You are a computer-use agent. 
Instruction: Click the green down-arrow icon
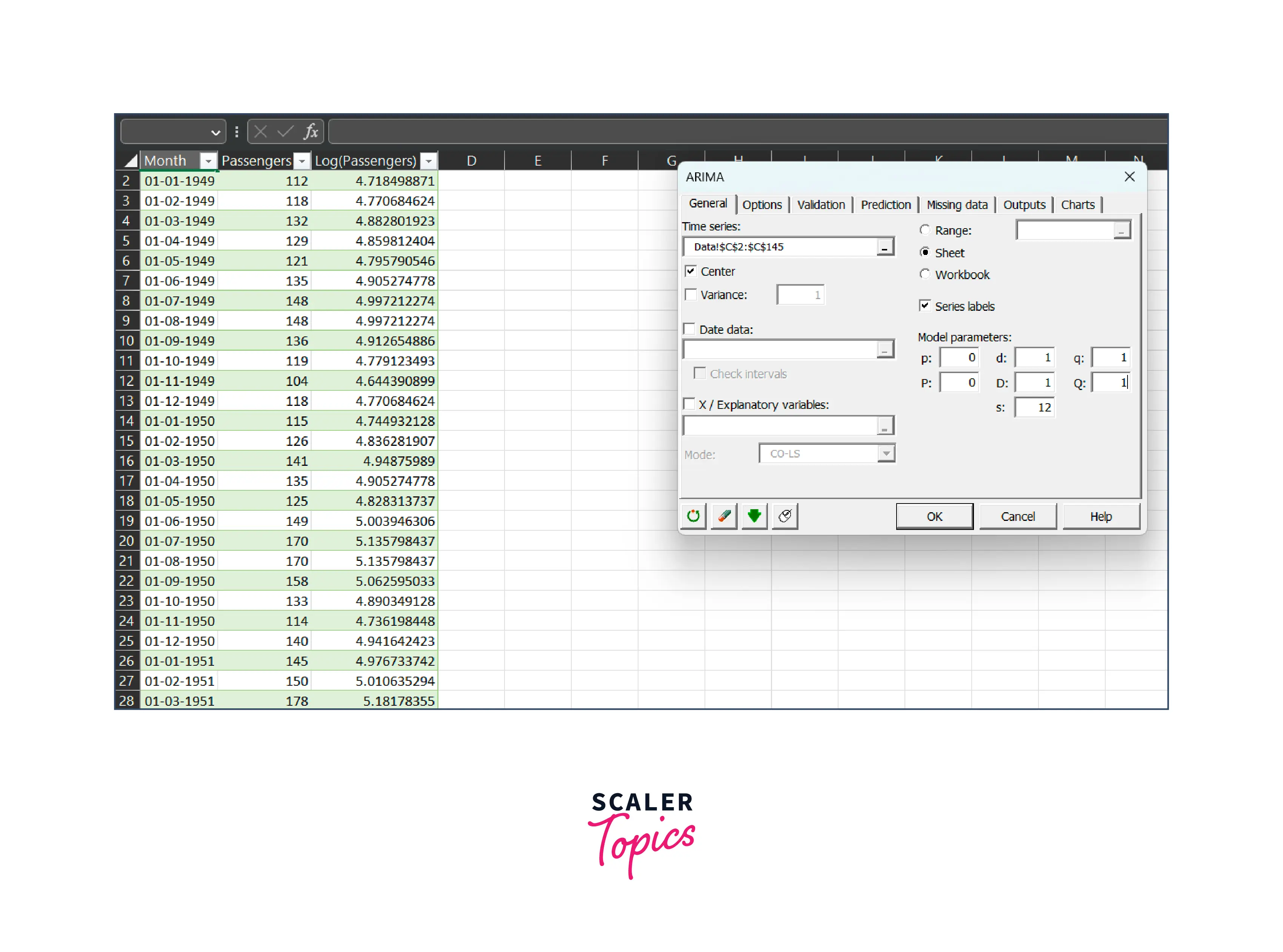click(x=754, y=516)
